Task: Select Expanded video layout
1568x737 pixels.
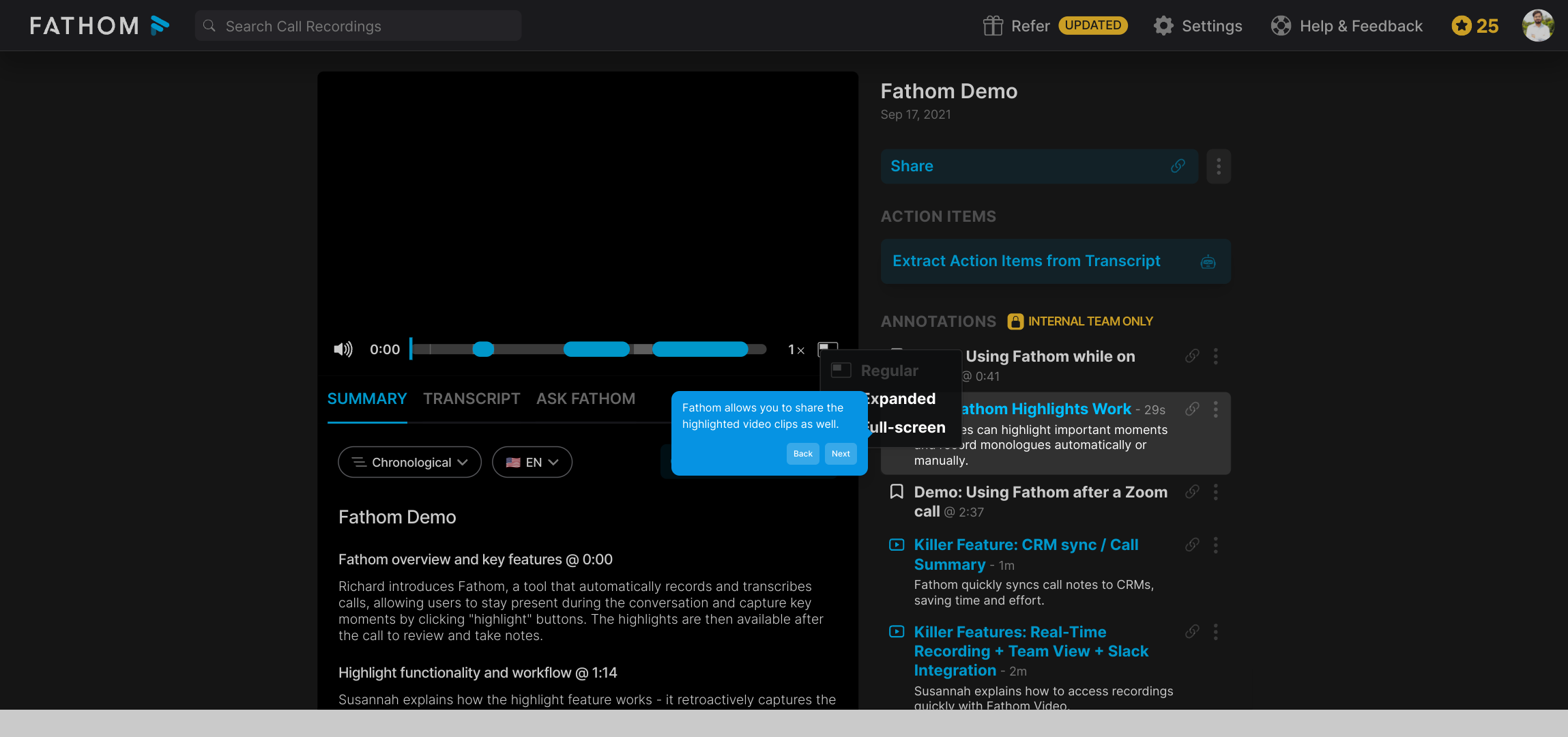Action: [x=901, y=399]
